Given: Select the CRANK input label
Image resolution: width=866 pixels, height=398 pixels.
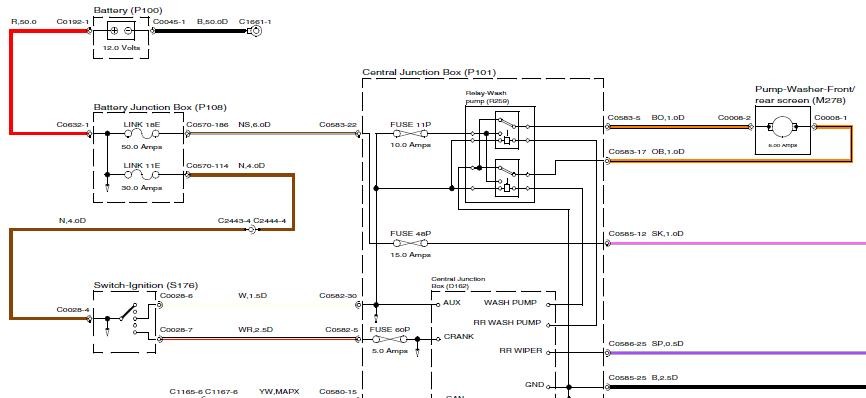Looking at the screenshot, I should 459,336.
